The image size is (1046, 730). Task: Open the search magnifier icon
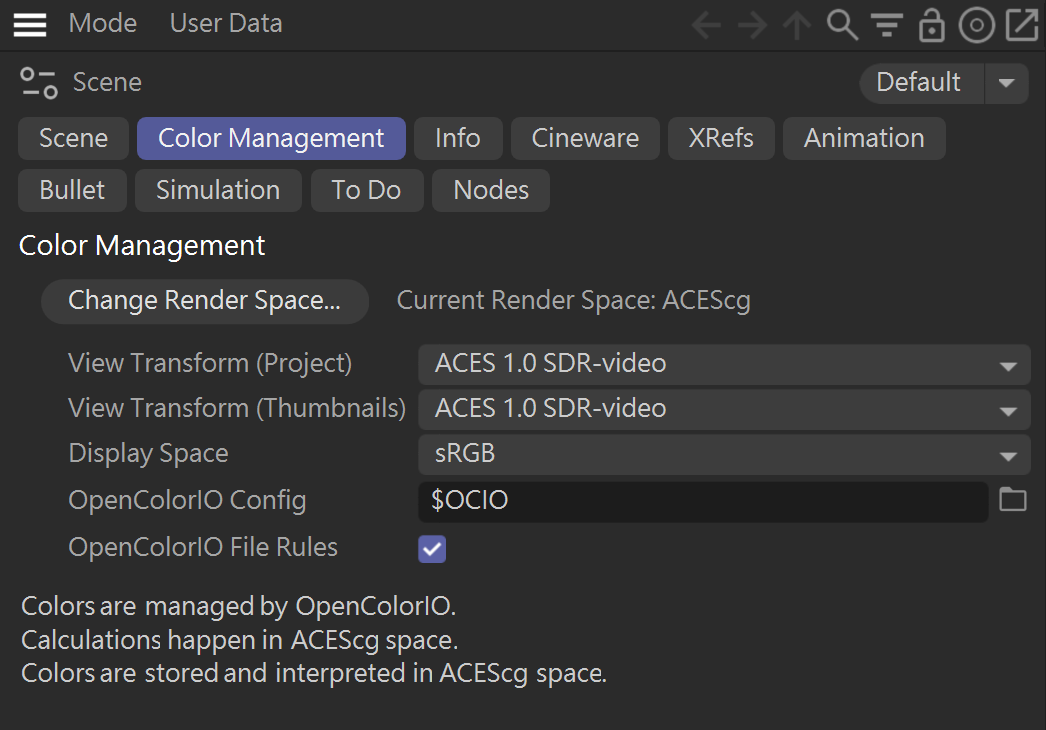pos(842,26)
